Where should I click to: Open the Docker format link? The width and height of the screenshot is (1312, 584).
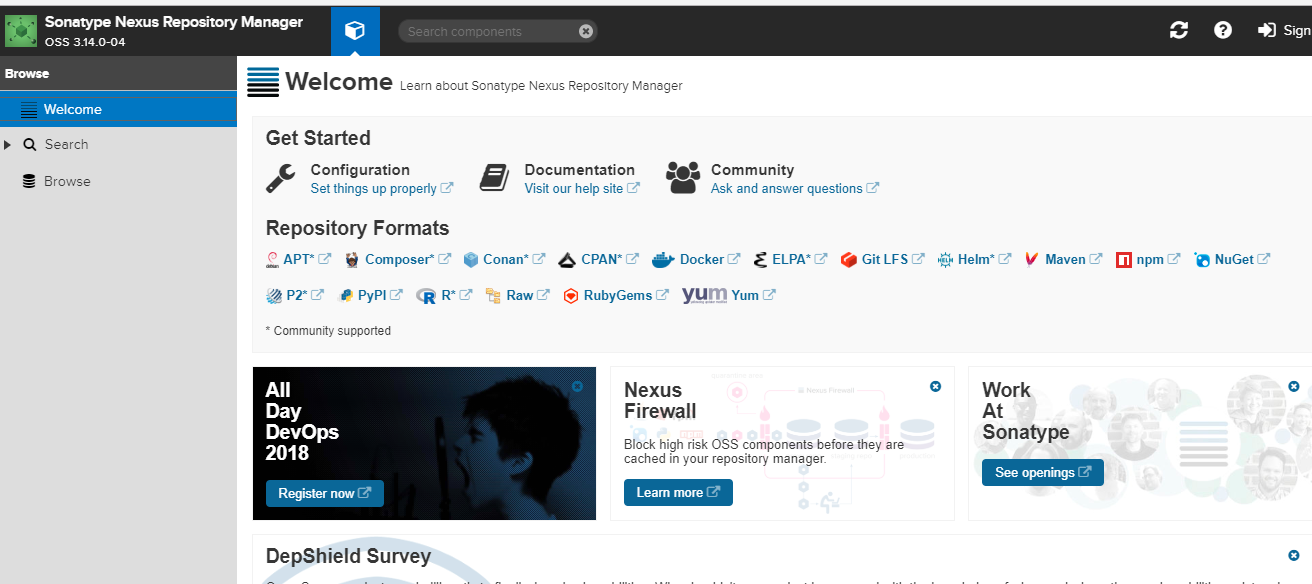710,259
